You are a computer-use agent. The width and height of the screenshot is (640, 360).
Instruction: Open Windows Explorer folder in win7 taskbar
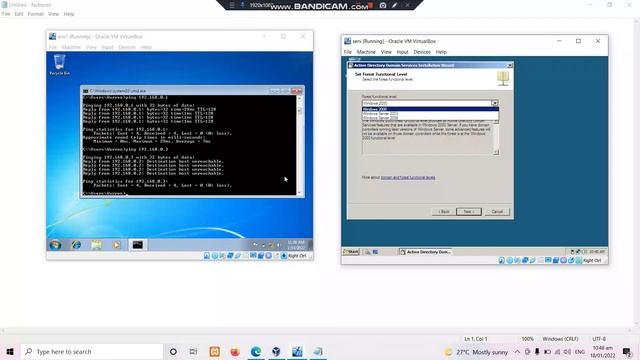point(96,245)
